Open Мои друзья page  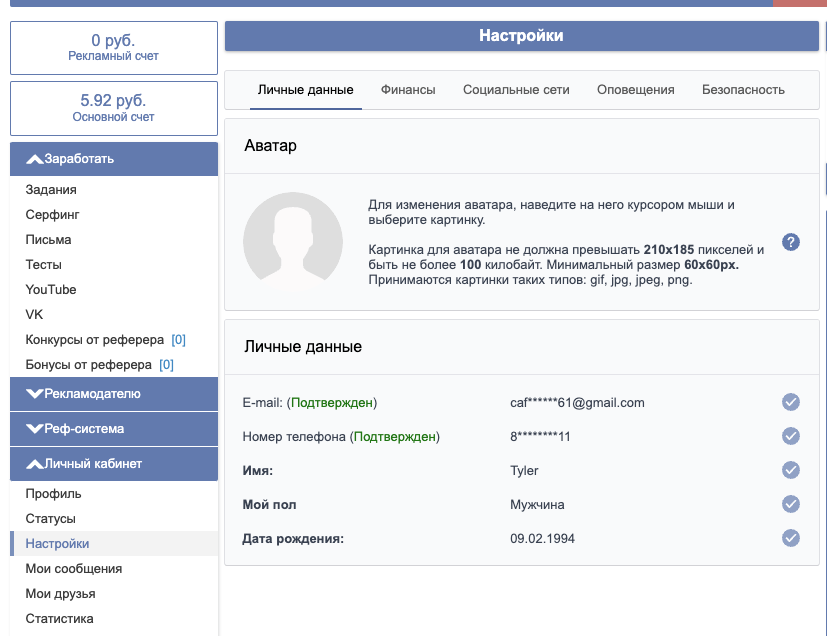60,593
